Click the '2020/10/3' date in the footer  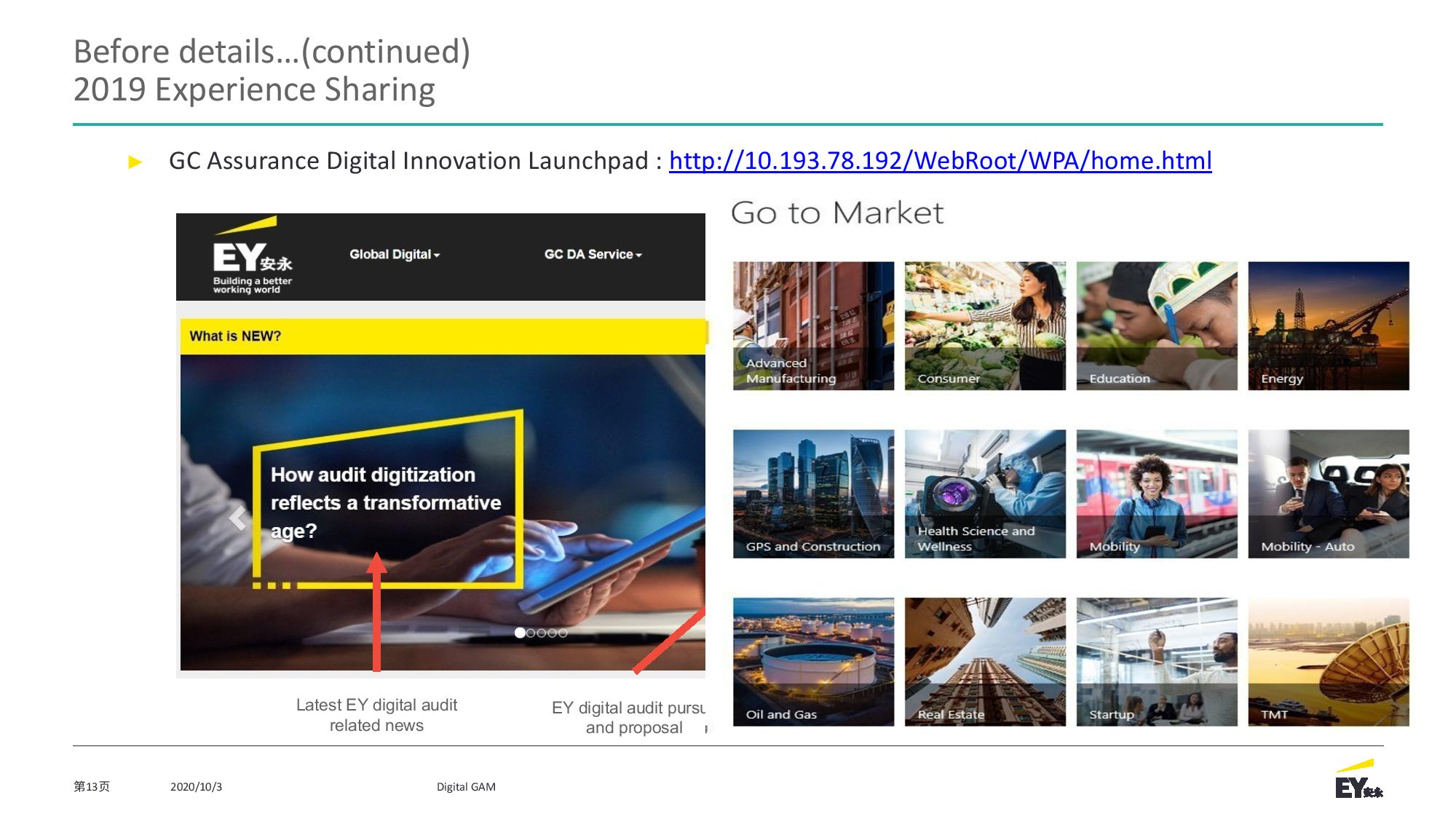point(196,787)
